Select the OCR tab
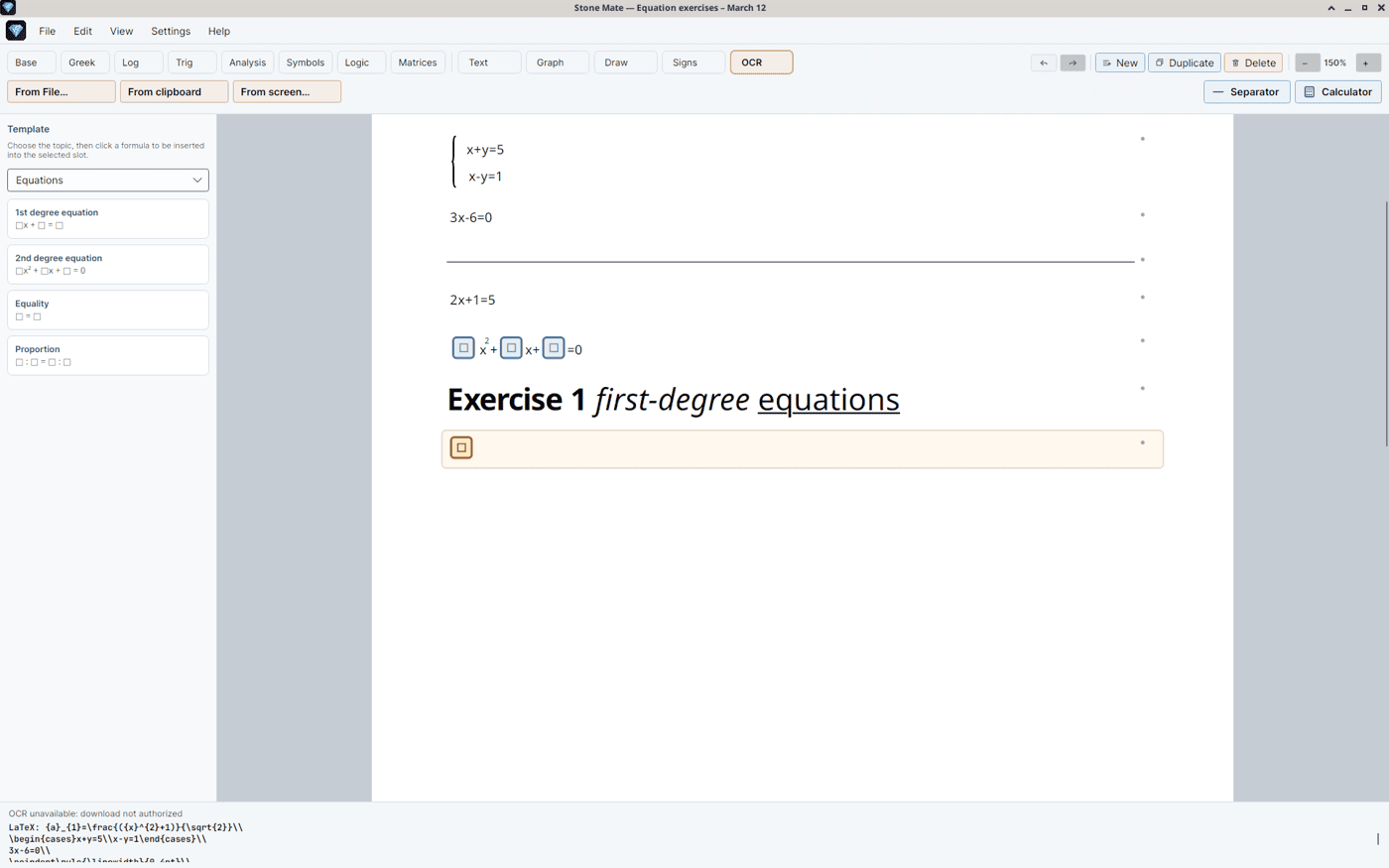 (761, 62)
